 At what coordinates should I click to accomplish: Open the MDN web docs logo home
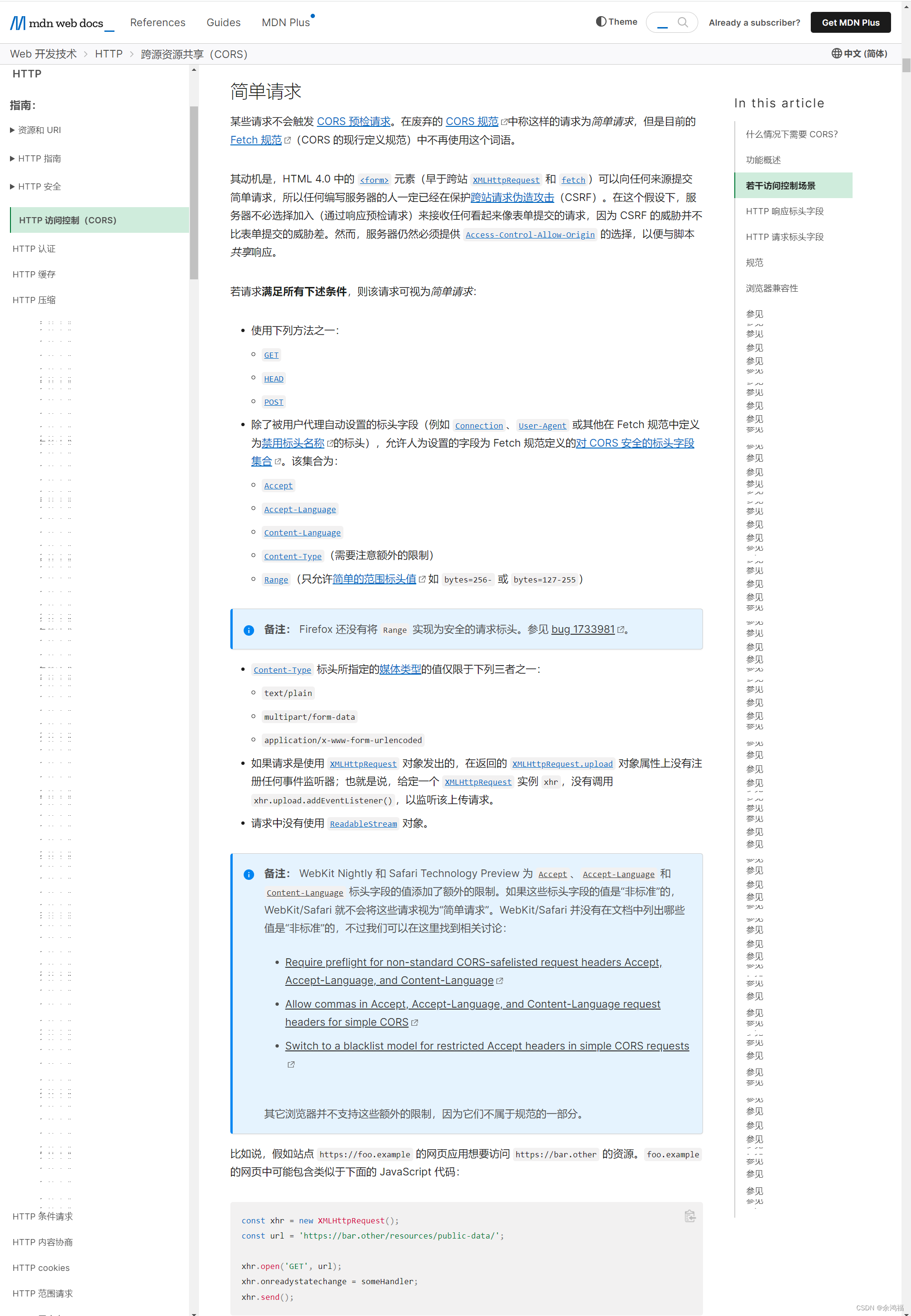[x=62, y=23]
